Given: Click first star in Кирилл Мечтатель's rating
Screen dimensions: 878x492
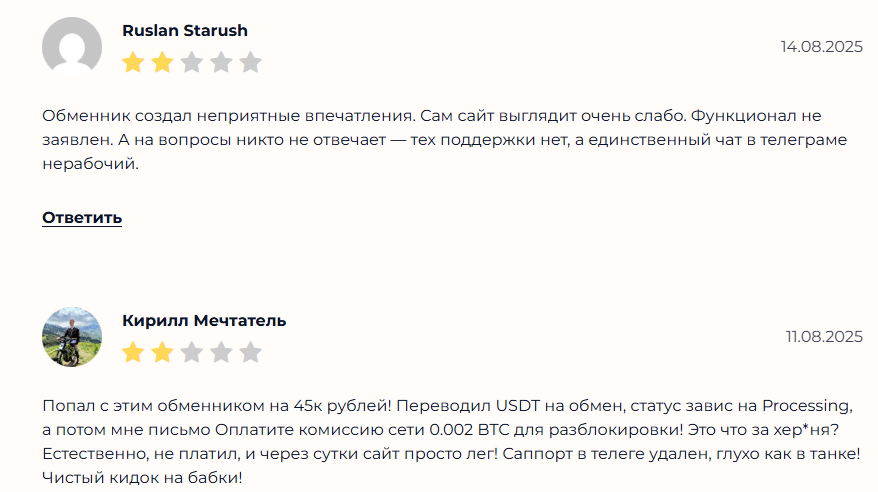Looking at the screenshot, I should click(132, 353).
